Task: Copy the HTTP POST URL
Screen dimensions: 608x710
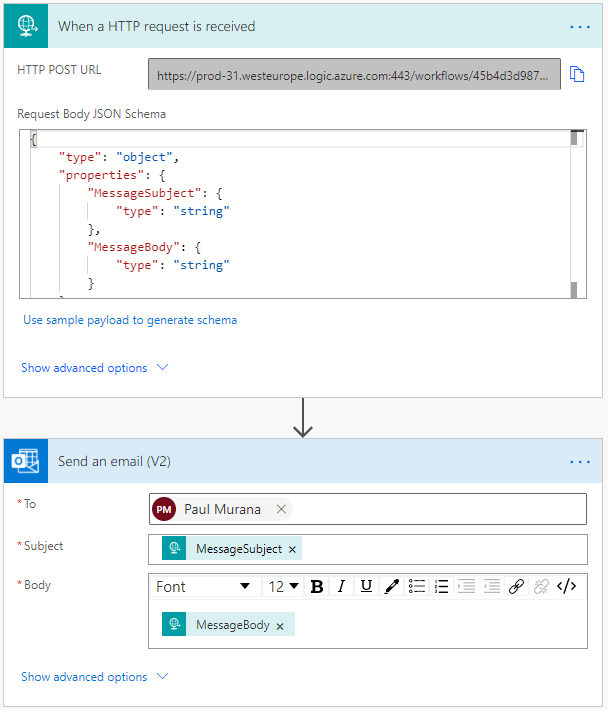Action: click(x=577, y=74)
